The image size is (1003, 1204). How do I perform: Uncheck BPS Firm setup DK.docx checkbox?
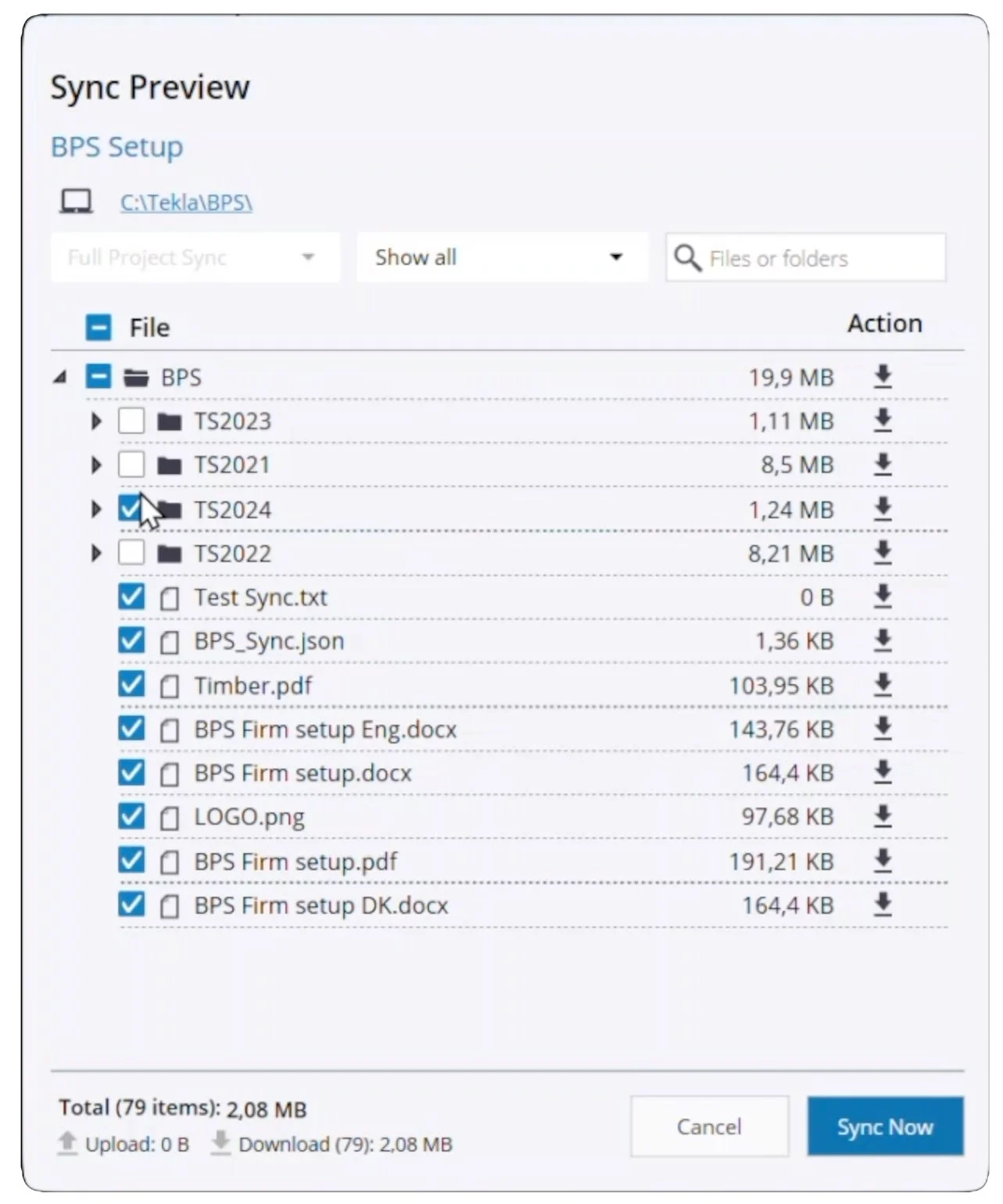coord(131,905)
